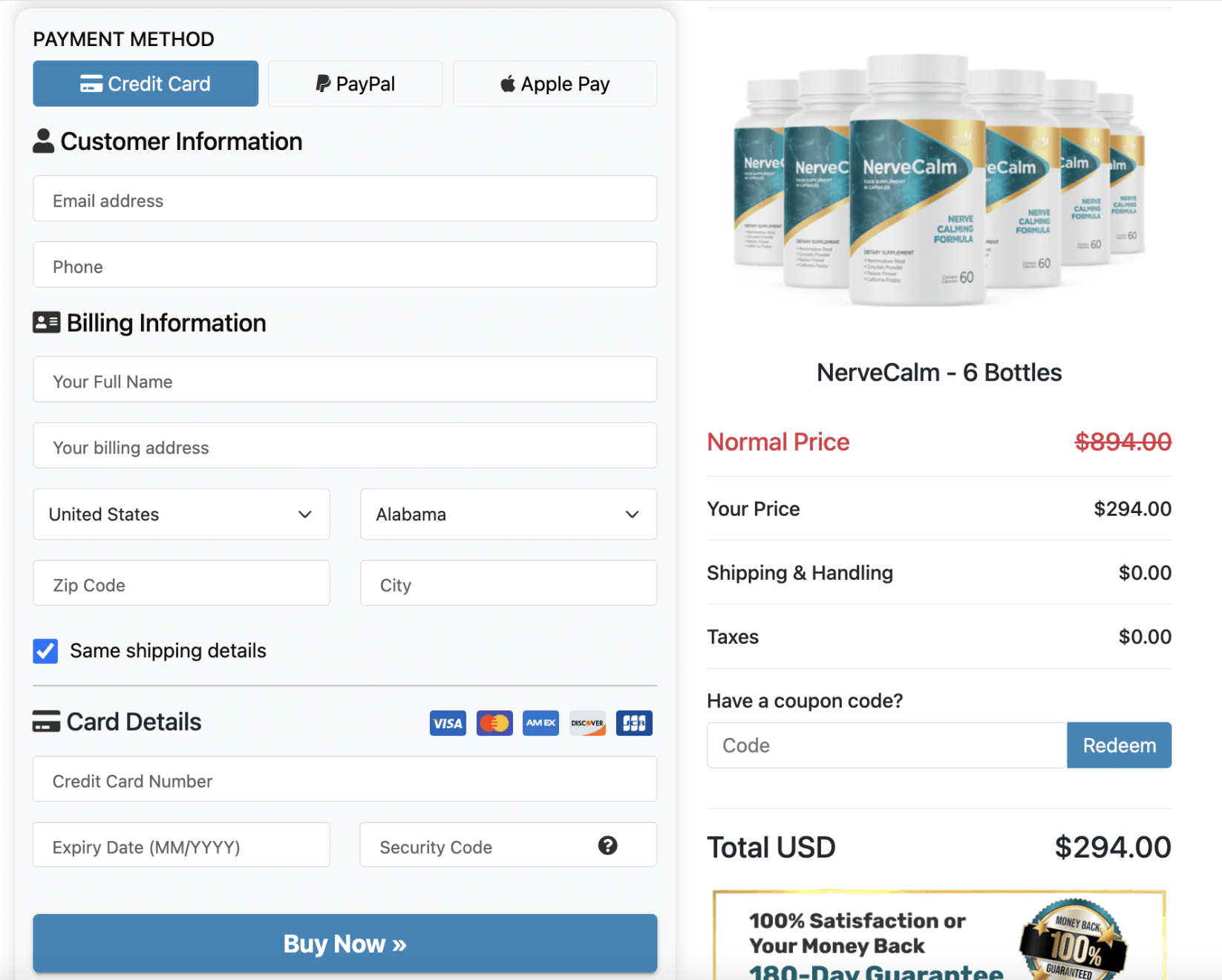Switch to the PayPal payment tab

355,83
